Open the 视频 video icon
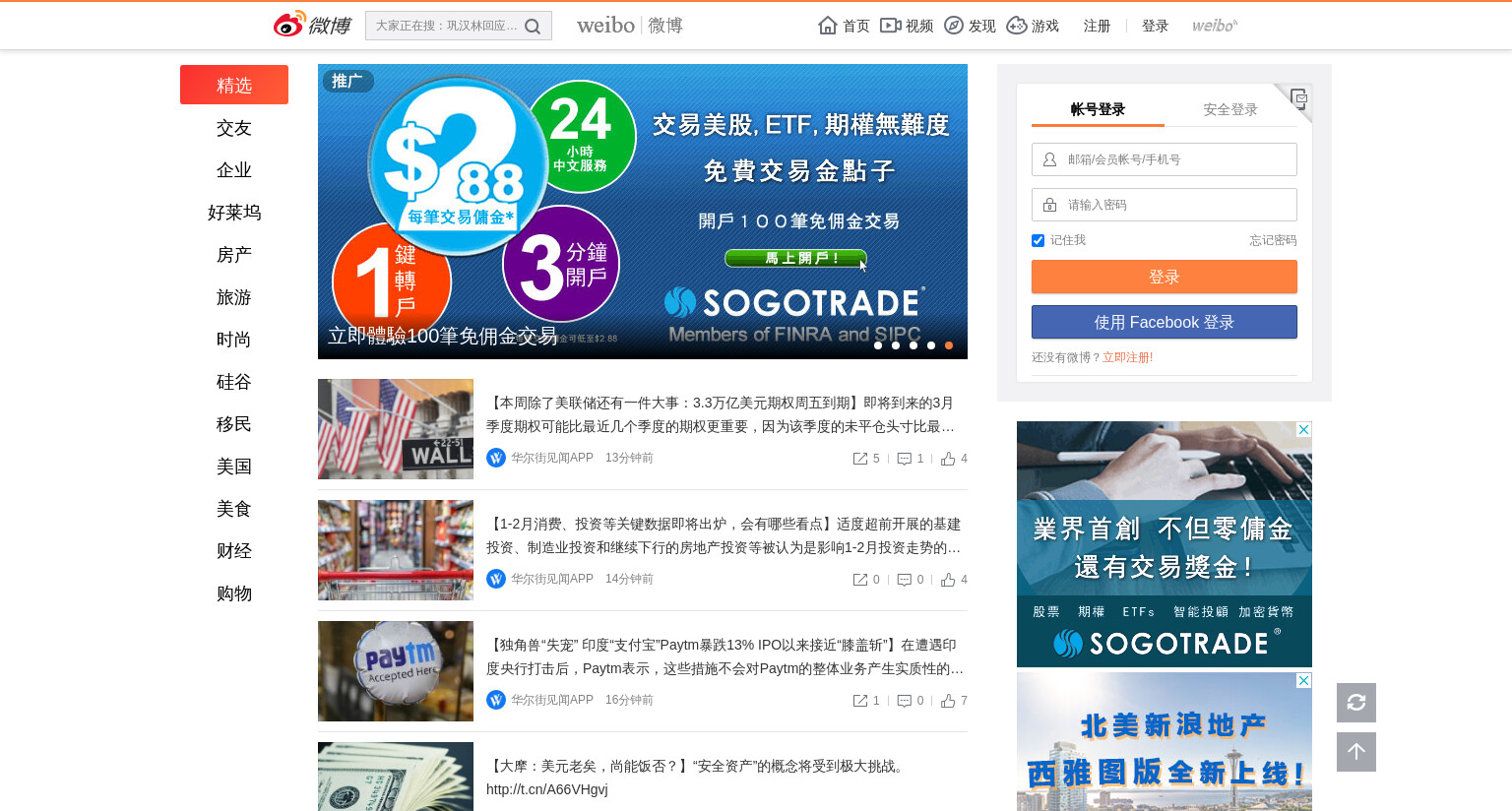This screenshot has height=811, width=1512. coord(890,26)
